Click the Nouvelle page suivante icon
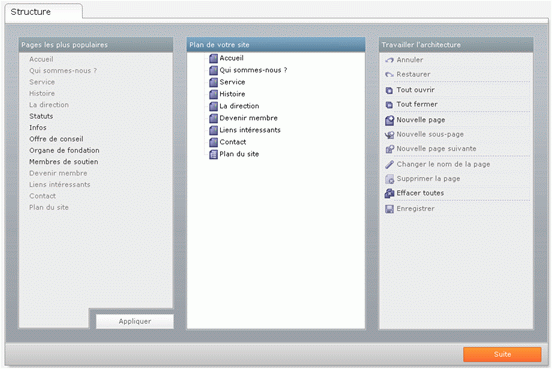 389,149
